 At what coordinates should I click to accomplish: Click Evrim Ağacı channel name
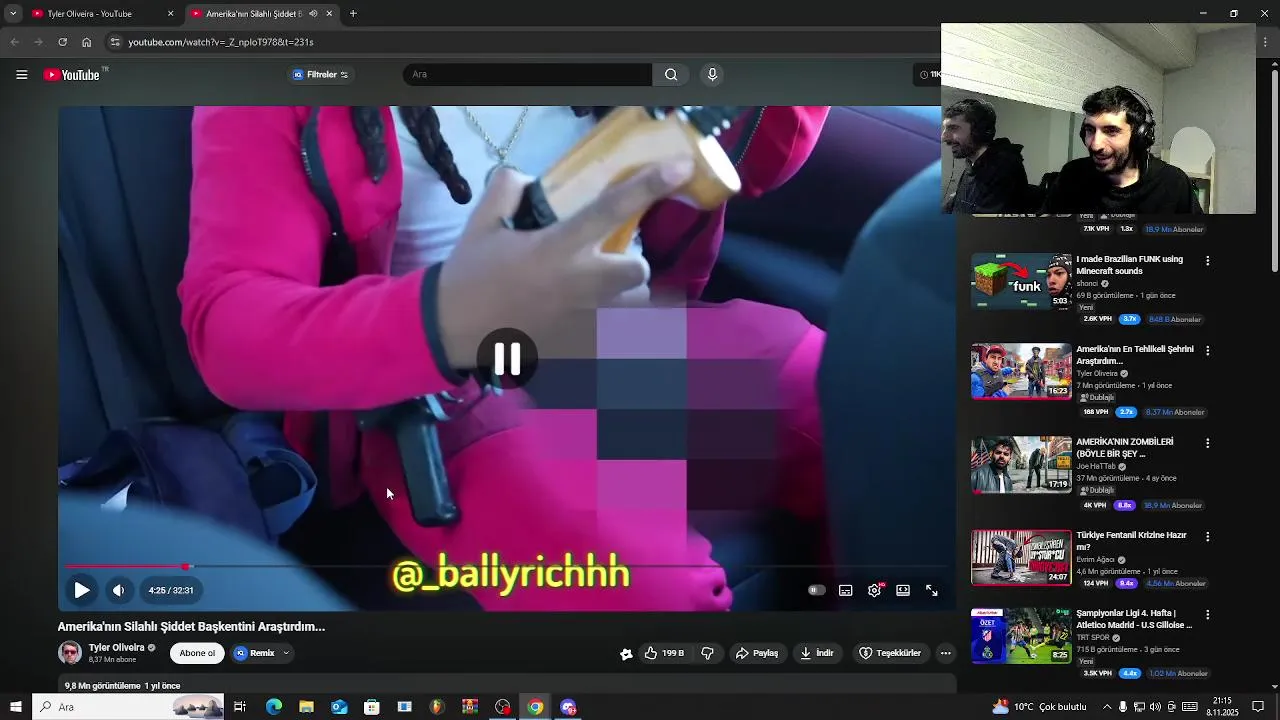tap(1096, 560)
